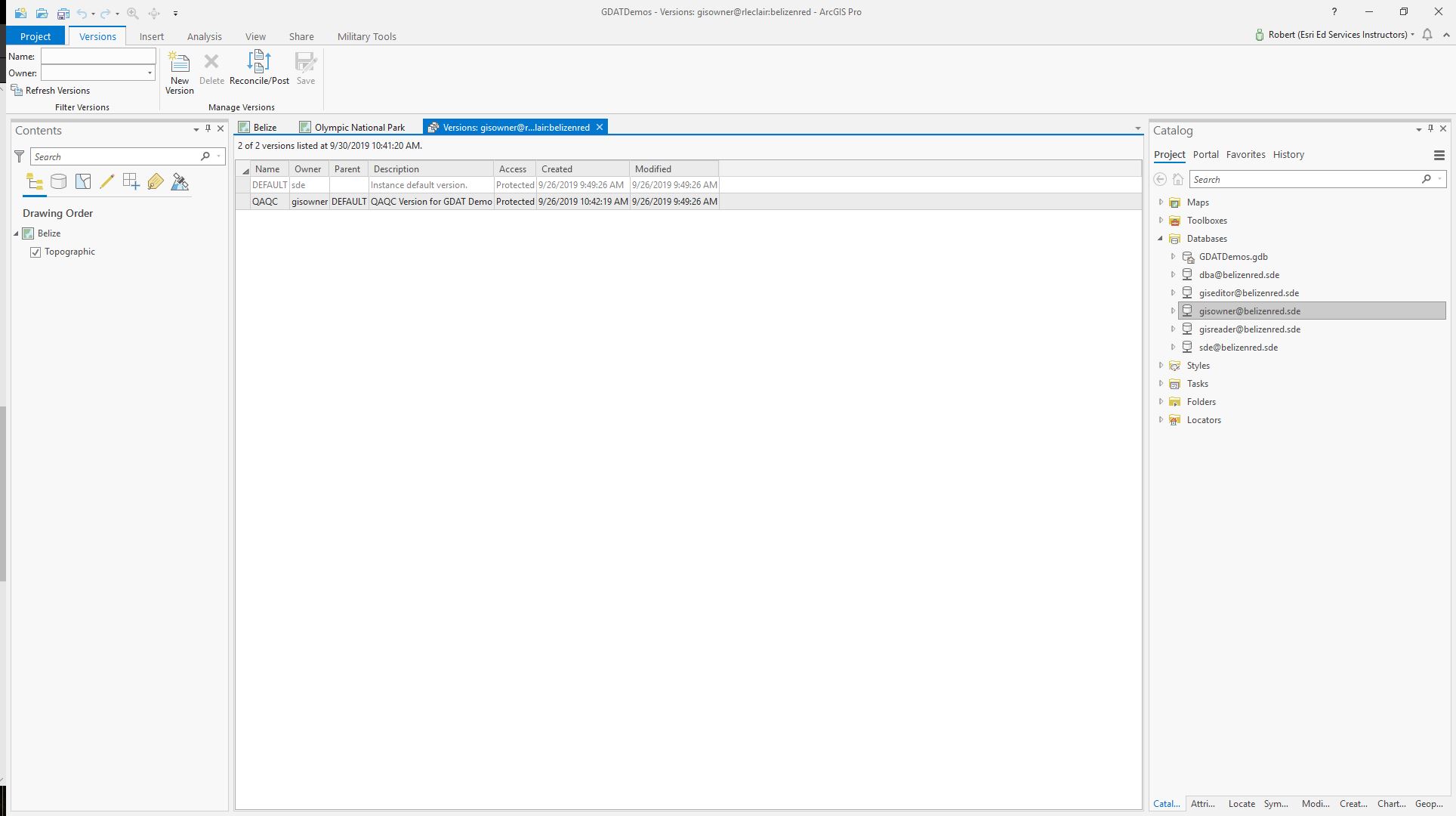Select List By Labeling icon

pyautogui.click(x=156, y=182)
